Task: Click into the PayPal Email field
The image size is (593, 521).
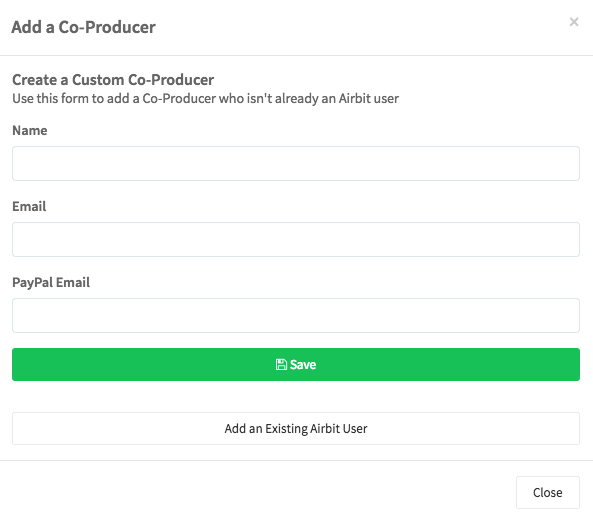Action: coord(296,315)
